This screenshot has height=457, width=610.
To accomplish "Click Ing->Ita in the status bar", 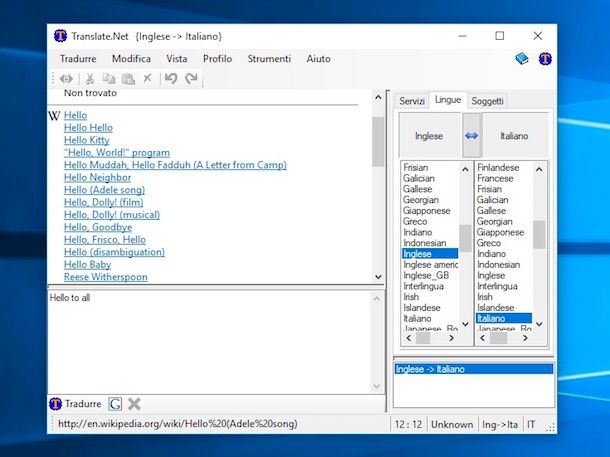I will pos(500,424).
